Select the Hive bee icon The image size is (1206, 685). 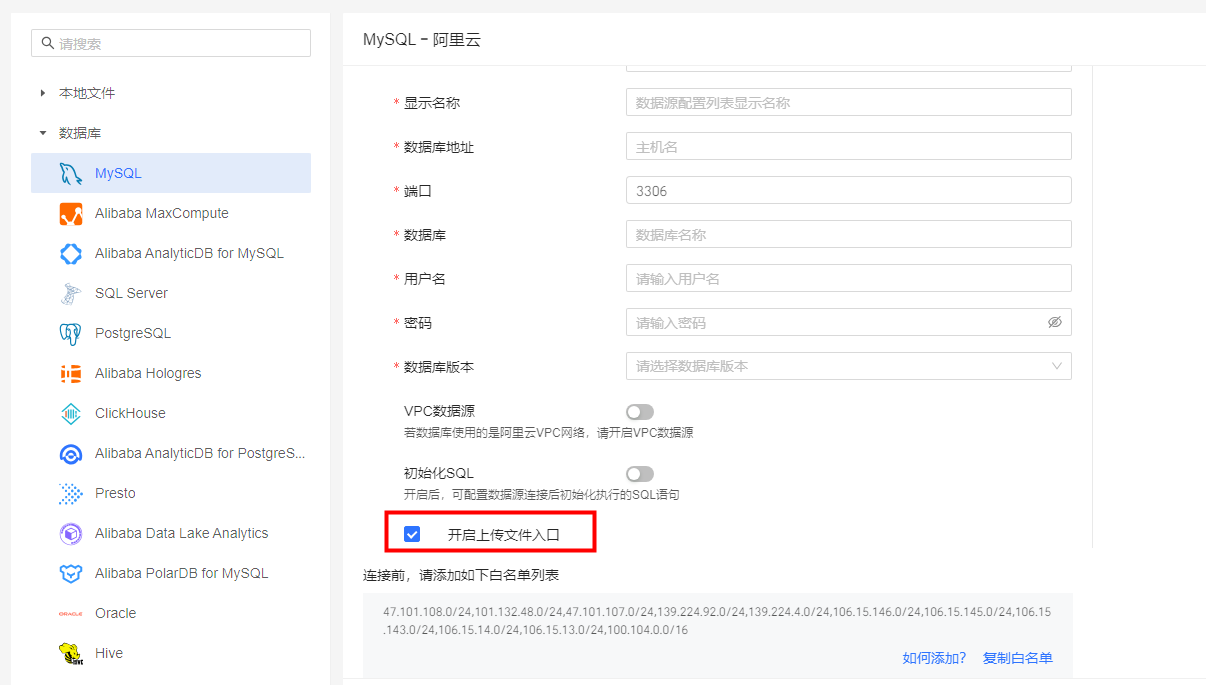[70, 653]
